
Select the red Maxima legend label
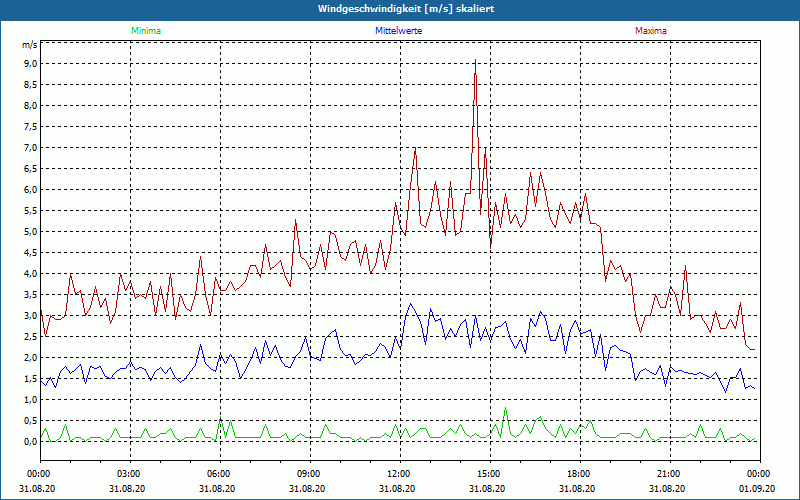(651, 31)
